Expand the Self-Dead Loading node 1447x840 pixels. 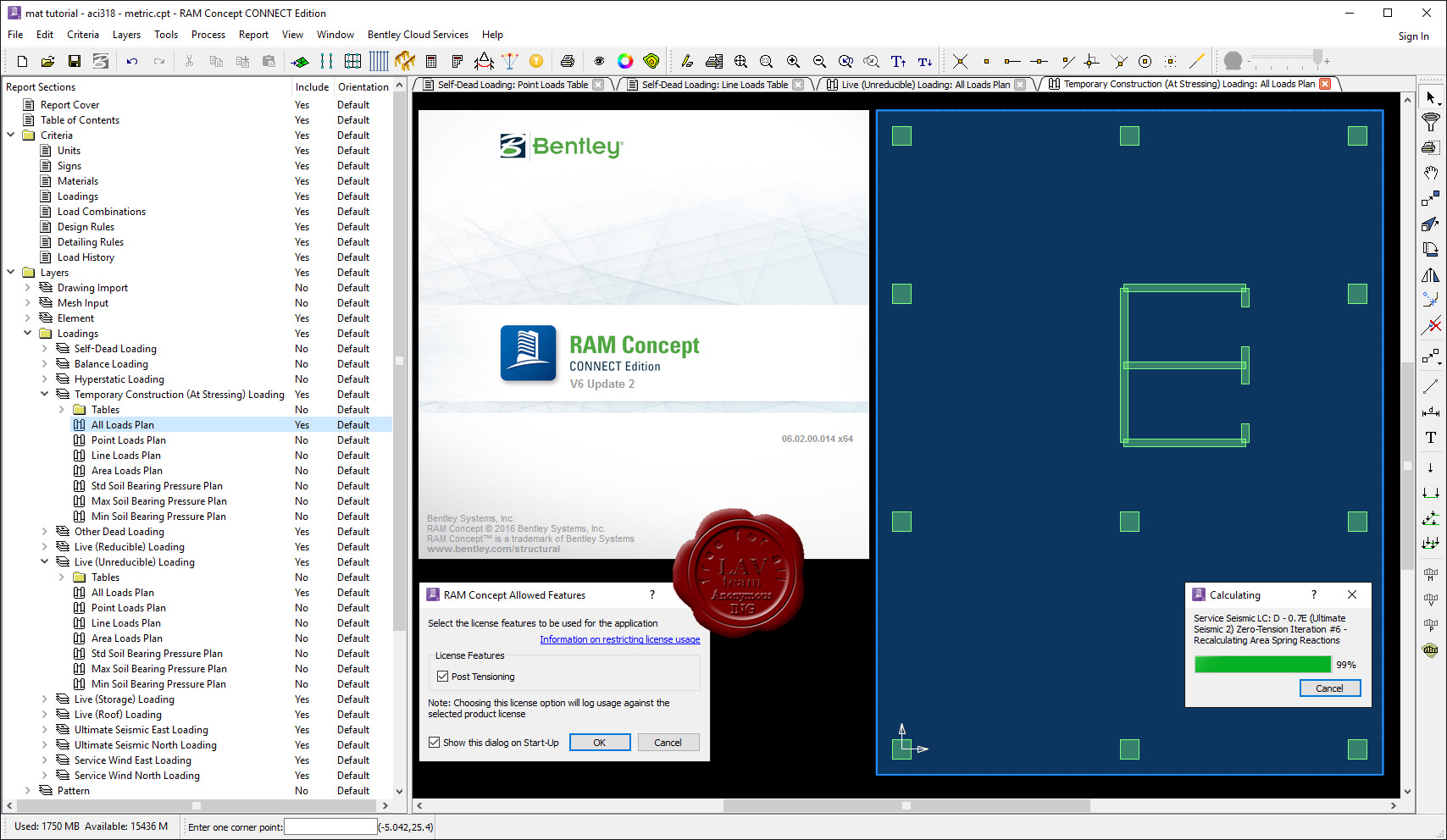pyautogui.click(x=45, y=349)
